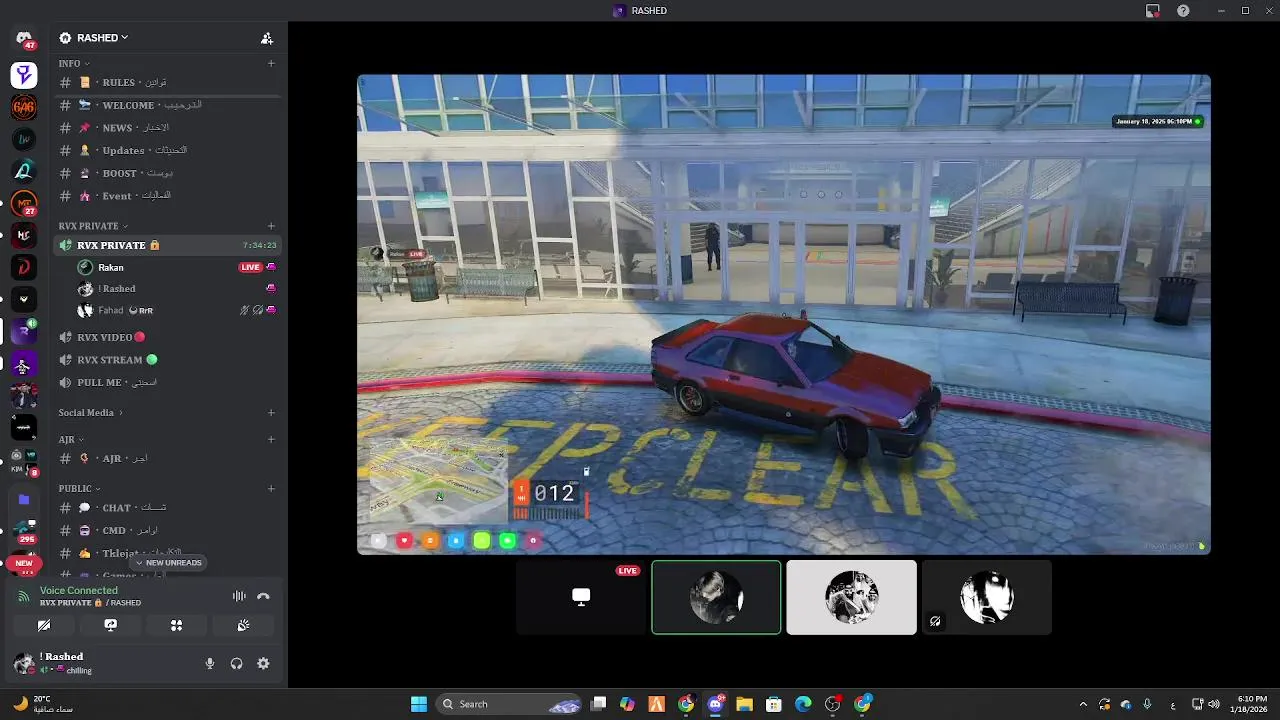Viewport: 1280px width, 720px height.
Task: Open the RULES text channel
Action: click(x=168, y=82)
